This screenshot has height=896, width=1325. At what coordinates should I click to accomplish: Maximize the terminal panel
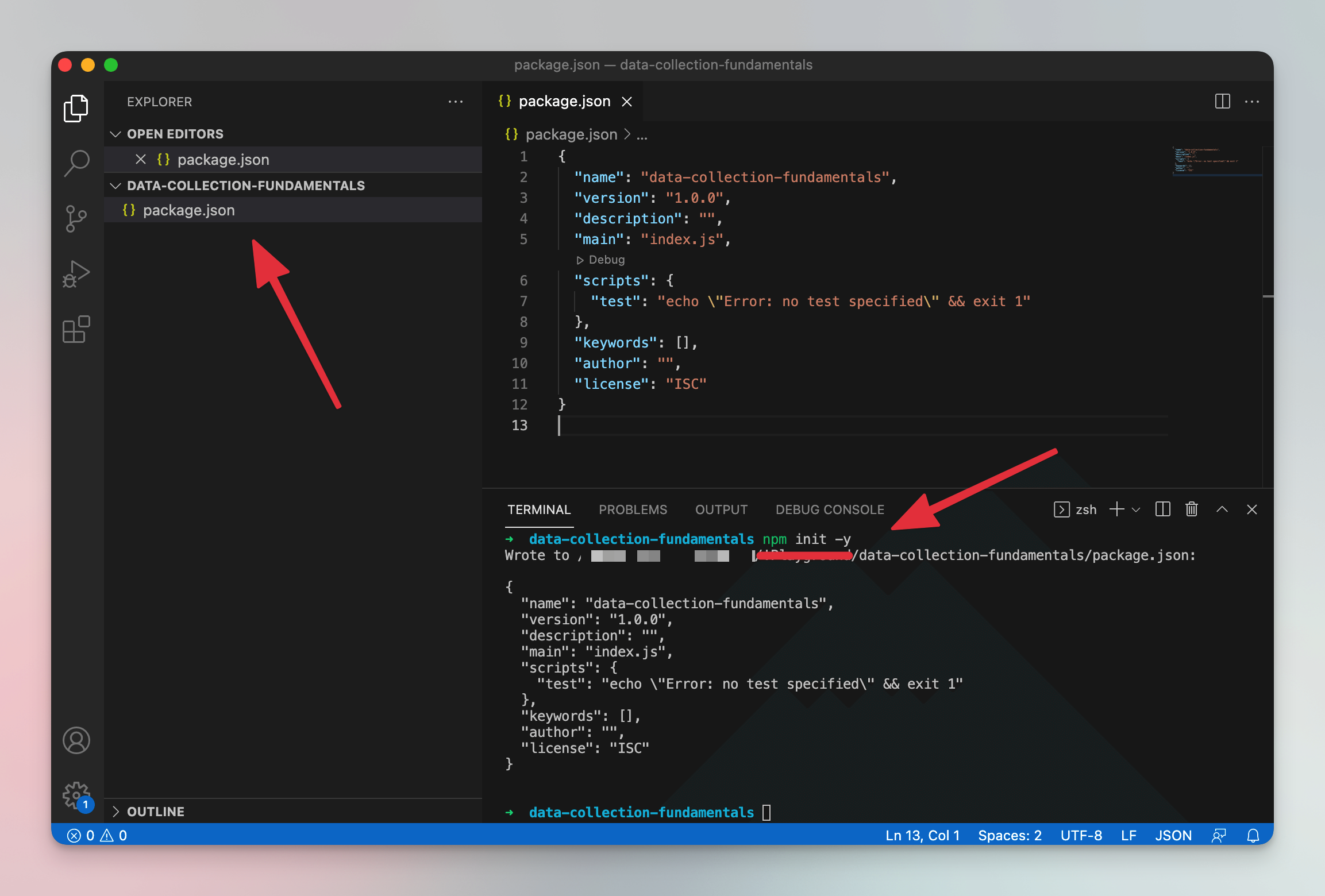[1222, 509]
